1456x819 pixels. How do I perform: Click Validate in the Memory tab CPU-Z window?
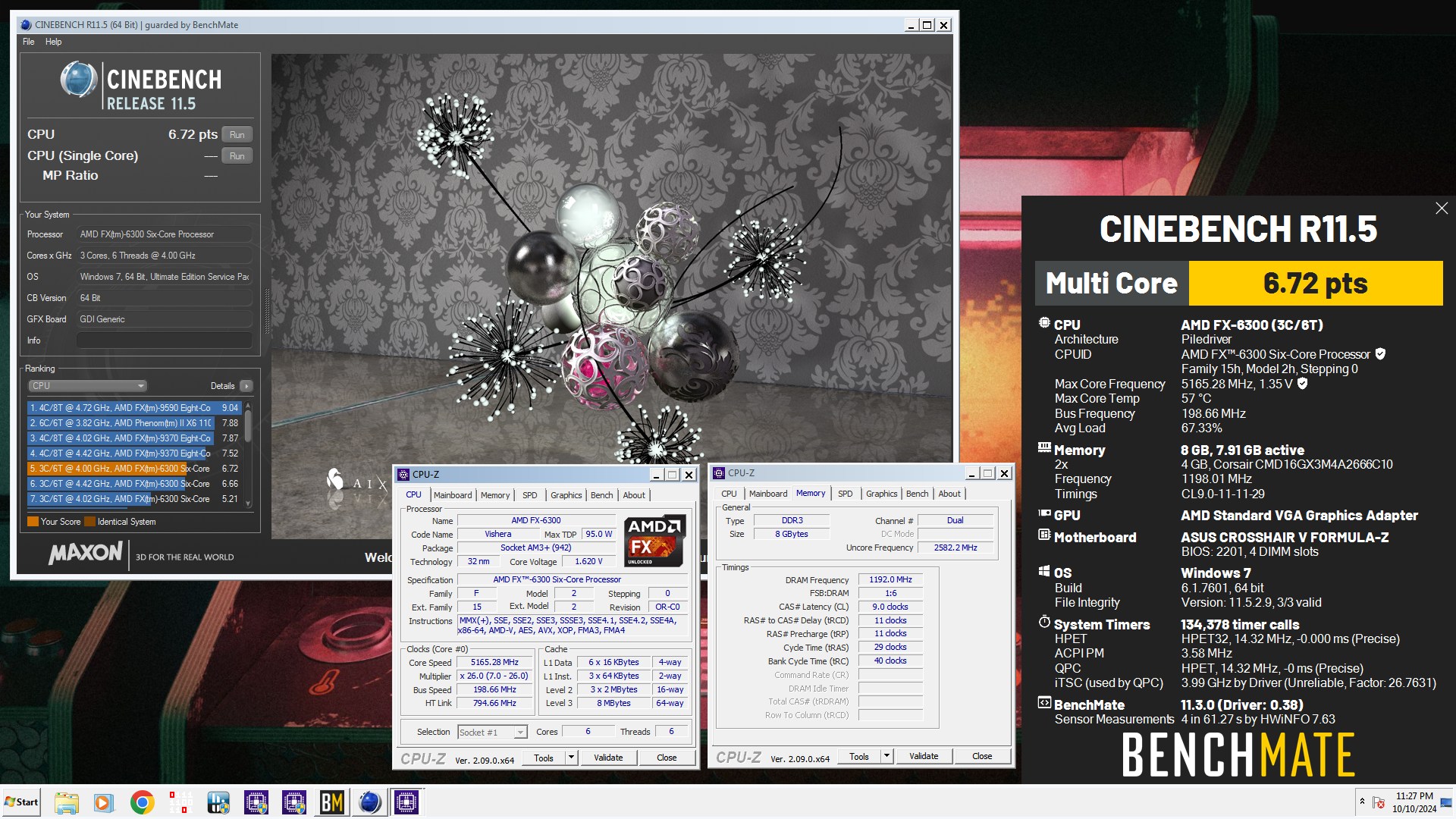[x=924, y=756]
